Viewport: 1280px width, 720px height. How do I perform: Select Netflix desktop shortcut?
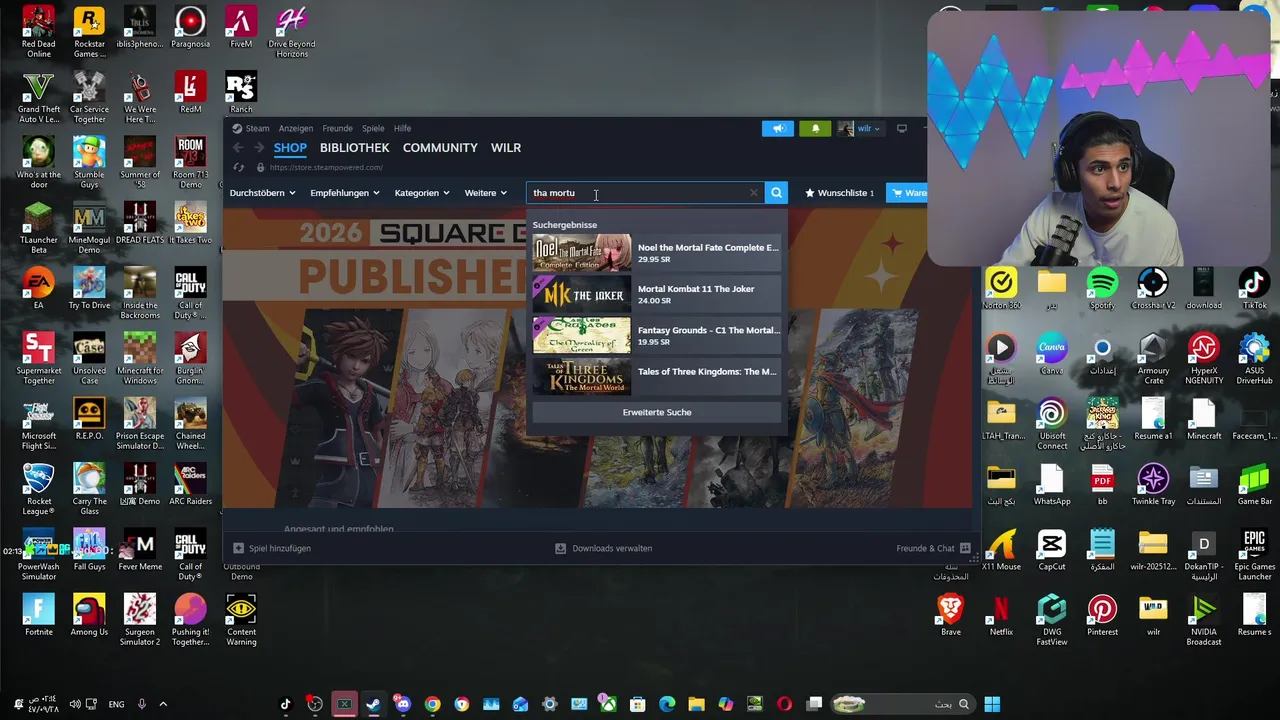tap(1001, 615)
